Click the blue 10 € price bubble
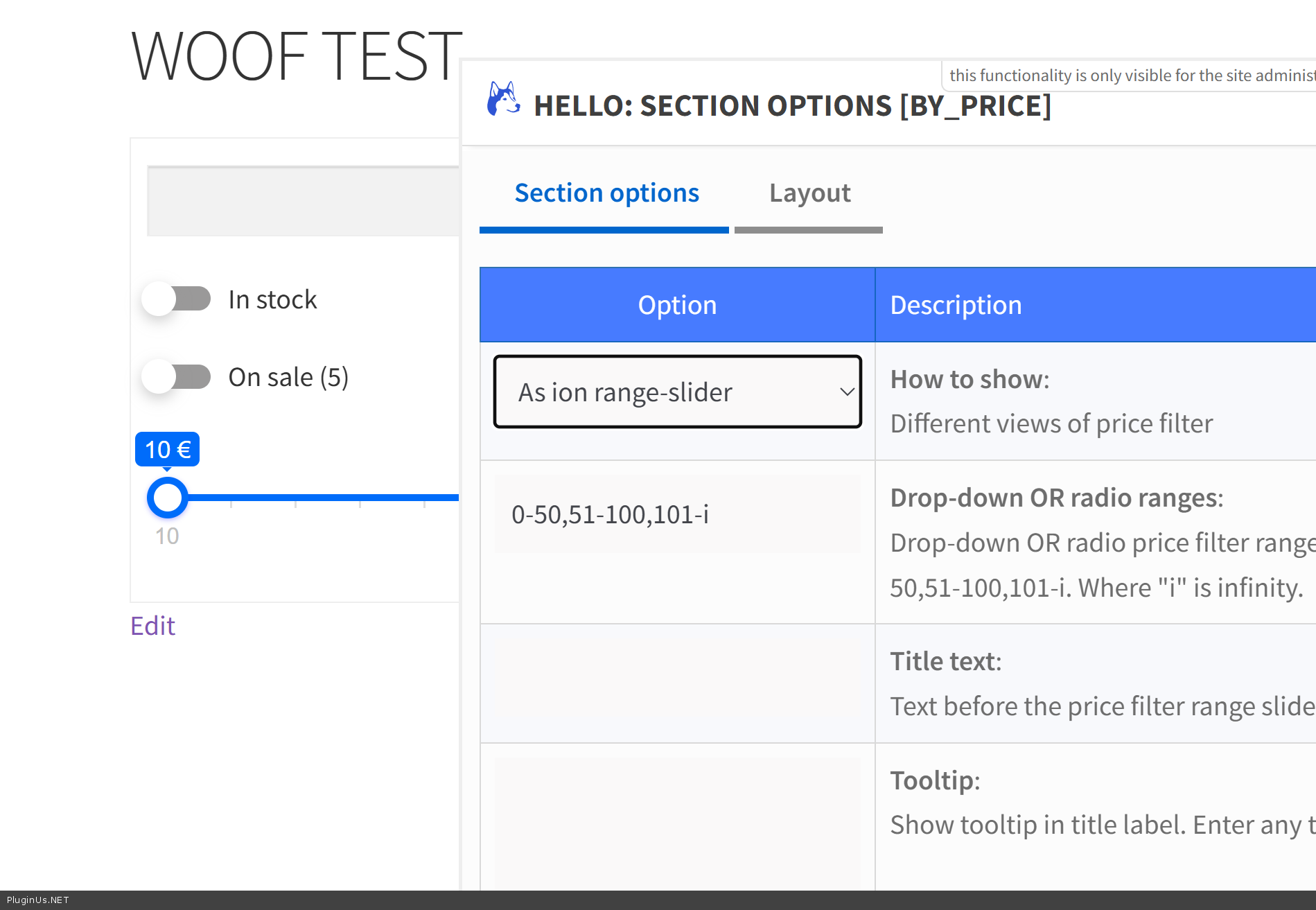The width and height of the screenshot is (1316, 910). [167, 450]
